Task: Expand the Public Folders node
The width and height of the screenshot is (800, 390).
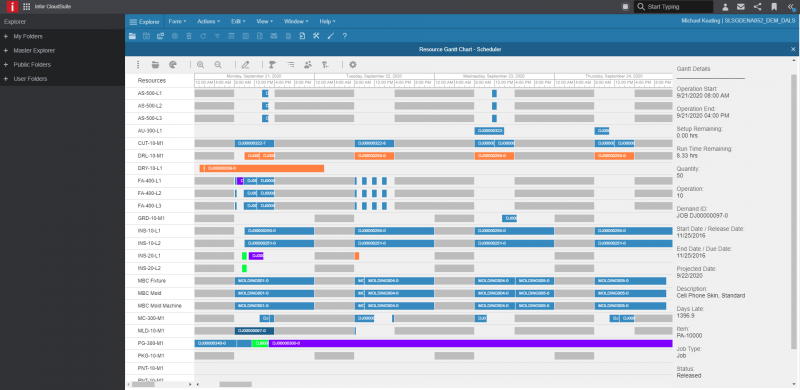Action: click(x=6, y=65)
